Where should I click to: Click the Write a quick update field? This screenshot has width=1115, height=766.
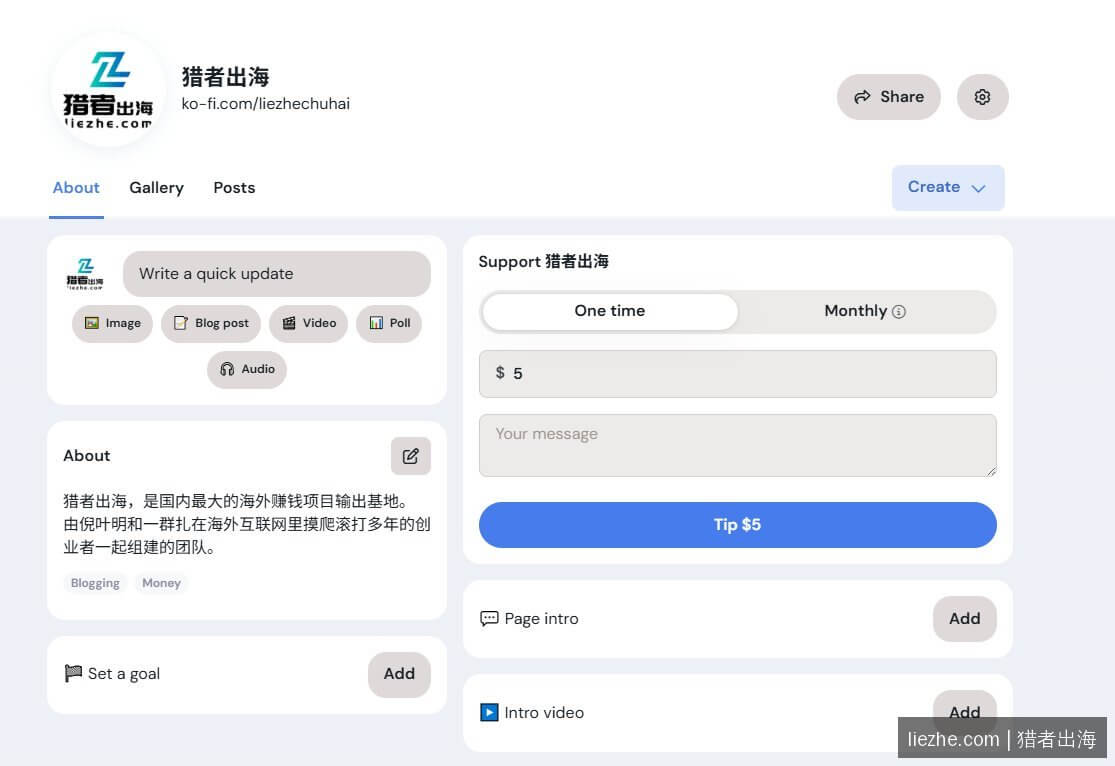coord(277,274)
